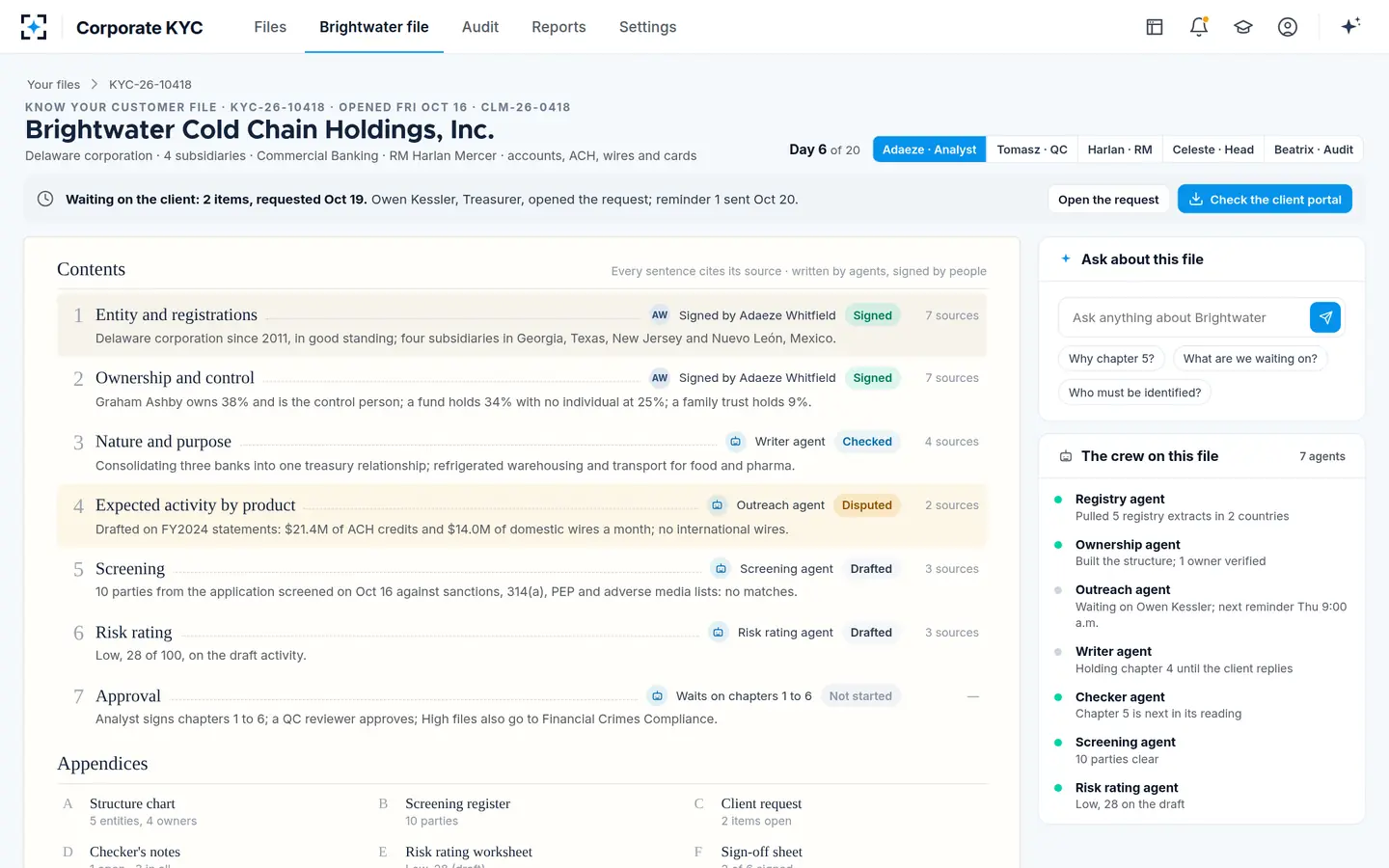Go to the Files tab
The image size is (1389, 868).
[x=270, y=27]
